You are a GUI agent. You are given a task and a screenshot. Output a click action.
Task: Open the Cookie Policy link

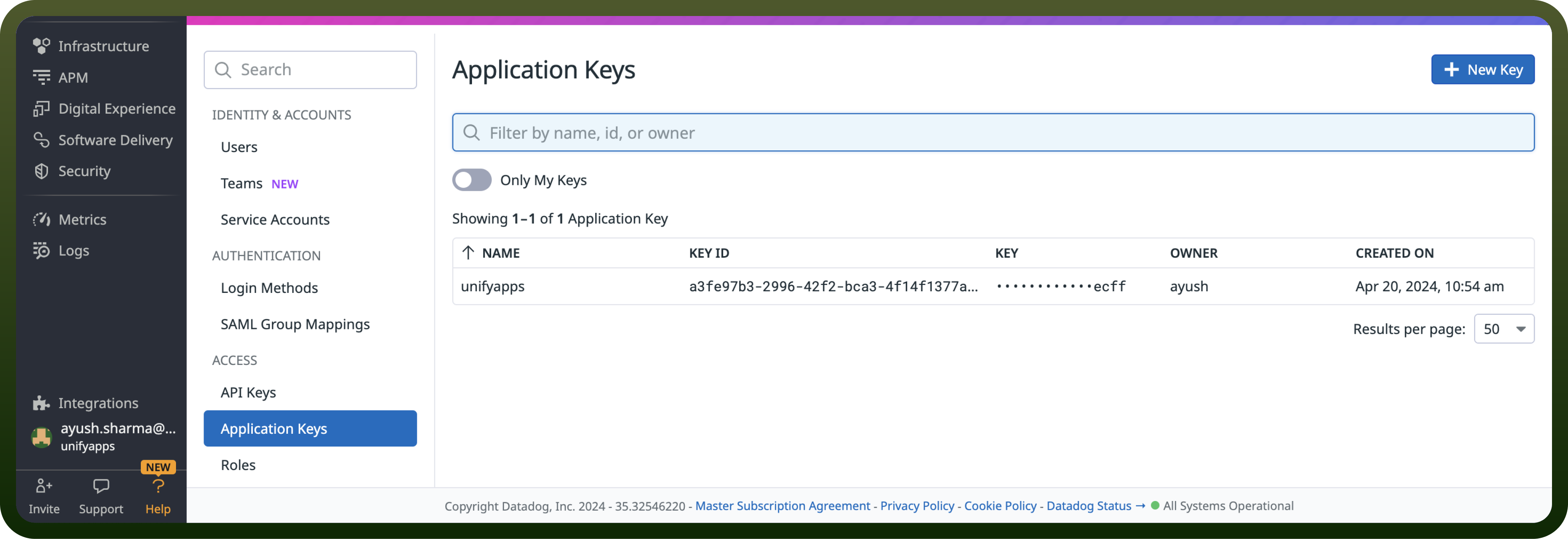coord(1000,505)
